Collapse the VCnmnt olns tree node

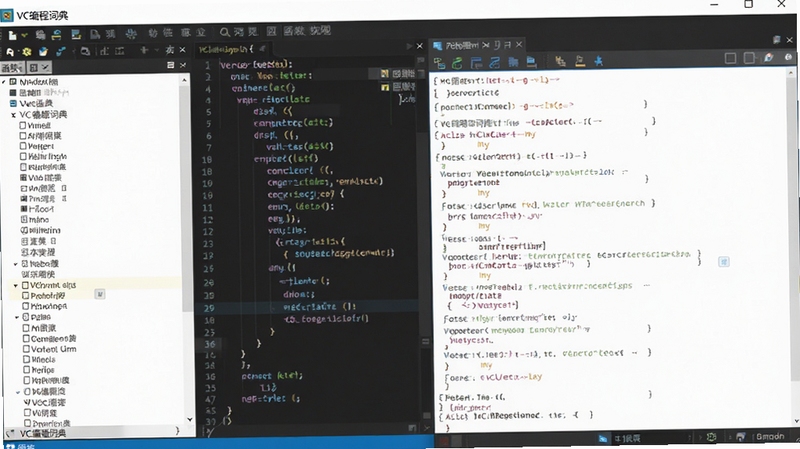[16, 285]
